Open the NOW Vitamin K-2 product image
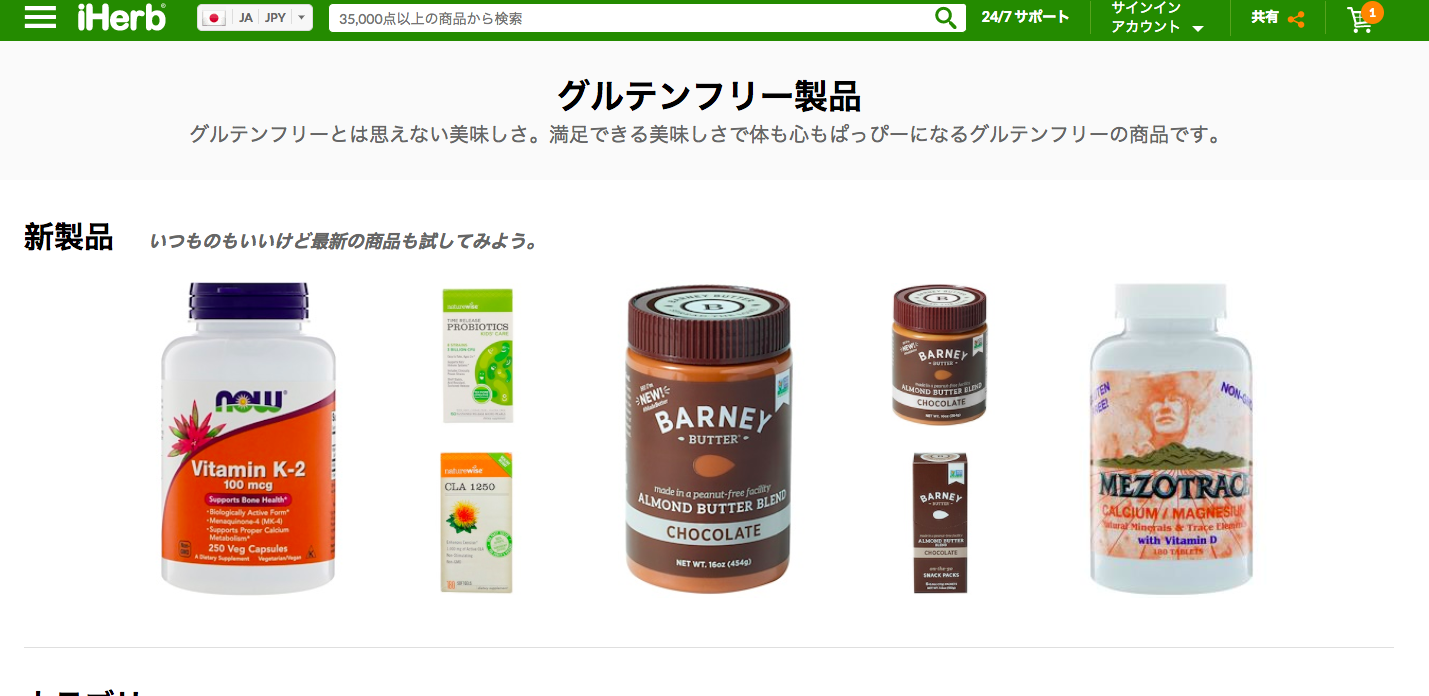The width and height of the screenshot is (1429, 696). [248, 438]
